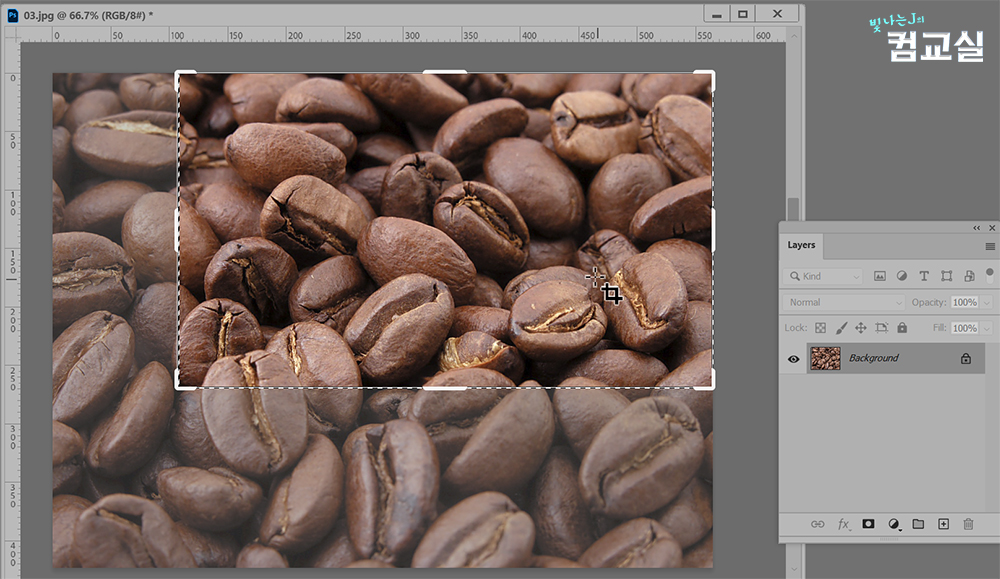Close the 03.jpg document window
This screenshot has width=1000, height=579.
777,14
